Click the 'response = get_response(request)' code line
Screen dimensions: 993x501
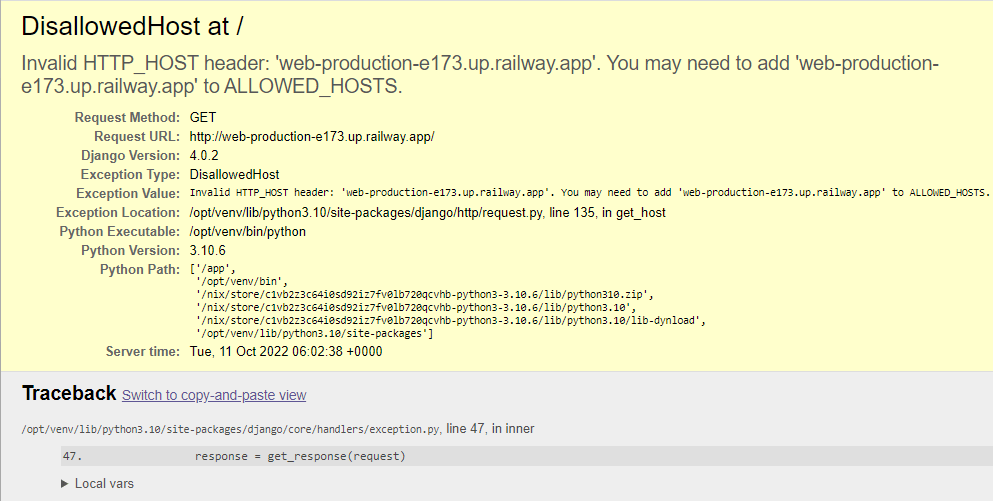(300, 456)
